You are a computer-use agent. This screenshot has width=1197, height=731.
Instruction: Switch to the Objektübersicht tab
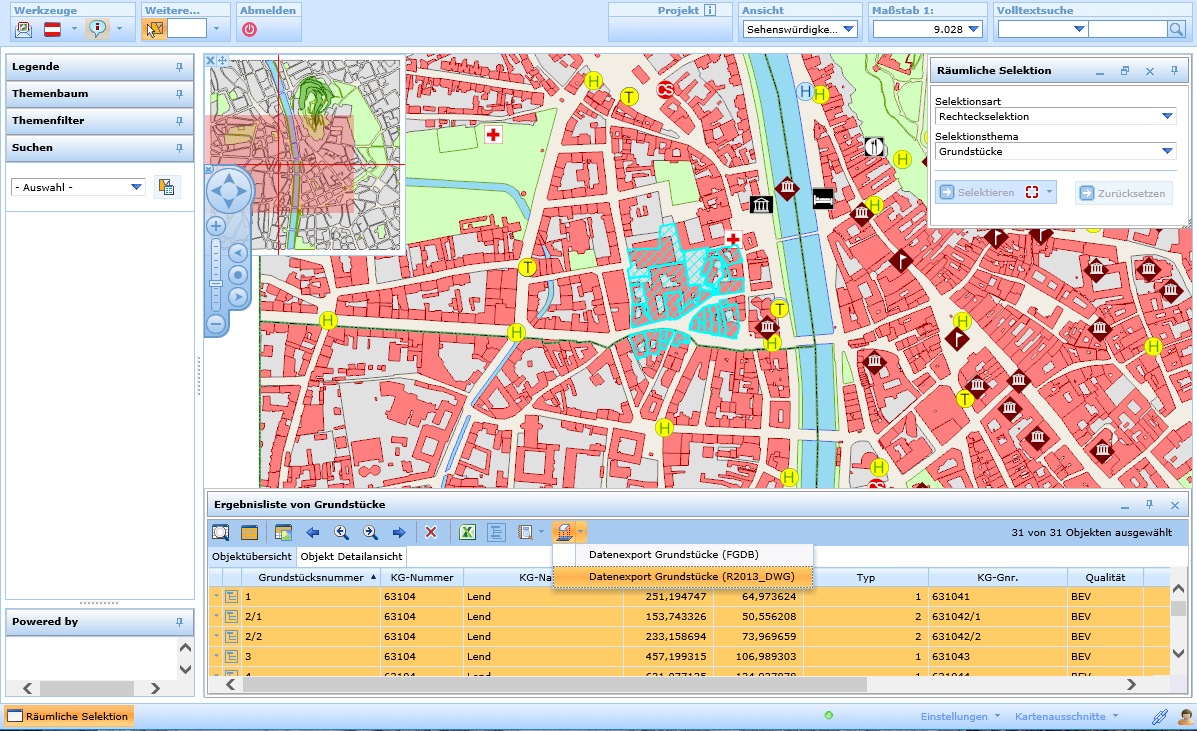coord(250,556)
